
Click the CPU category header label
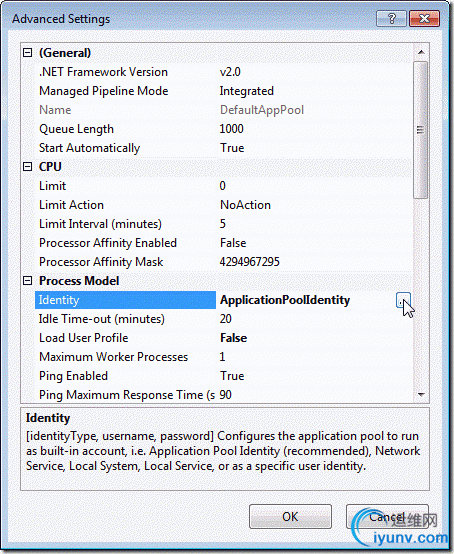pos(50,167)
